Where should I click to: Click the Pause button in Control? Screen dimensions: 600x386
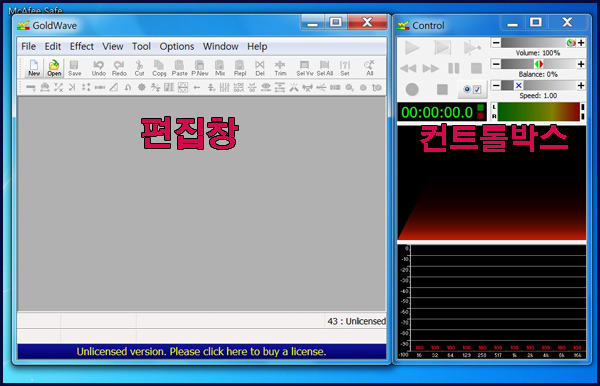click(x=453, y=68)
